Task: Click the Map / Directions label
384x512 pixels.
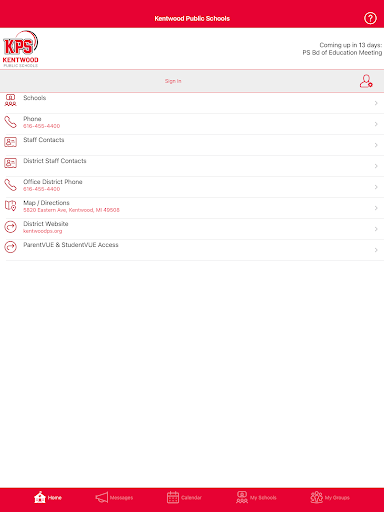Action: [x=46, y=203]
